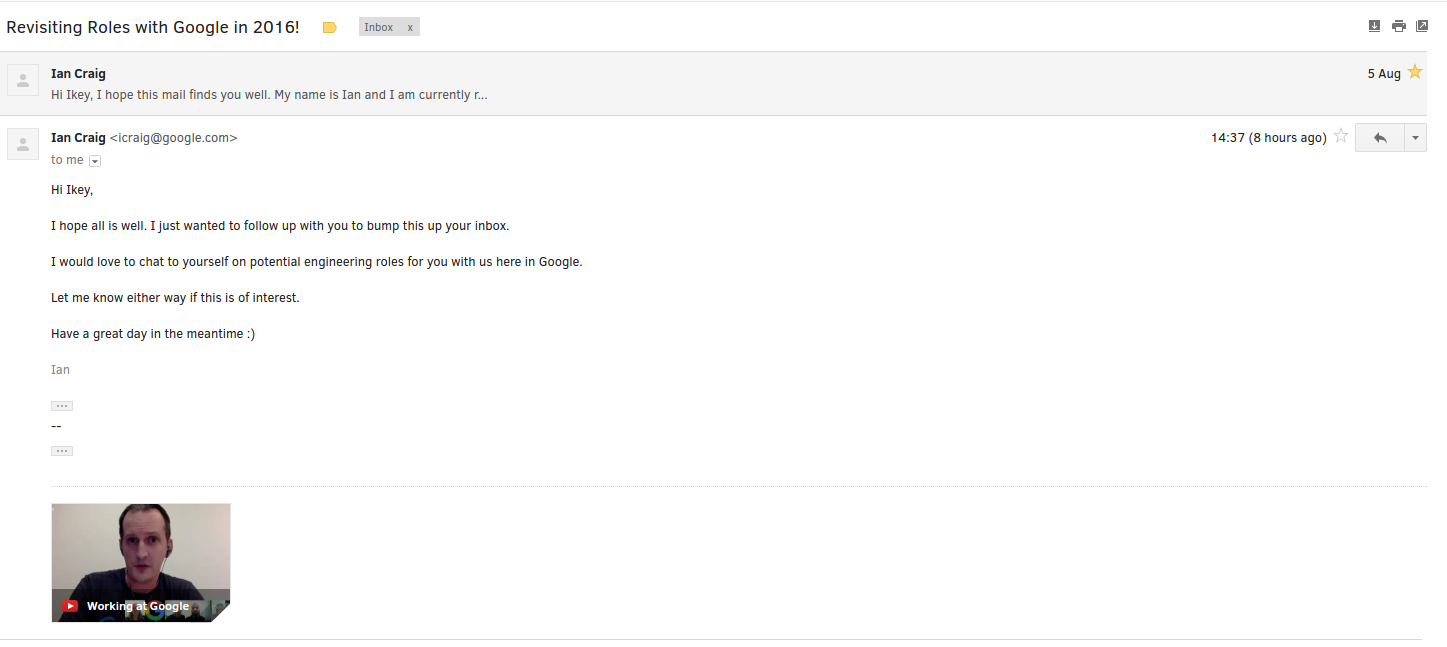1447x647 pixels.
Task: Print the conversation with the printer icon
Action: [x=1399, y=26]
